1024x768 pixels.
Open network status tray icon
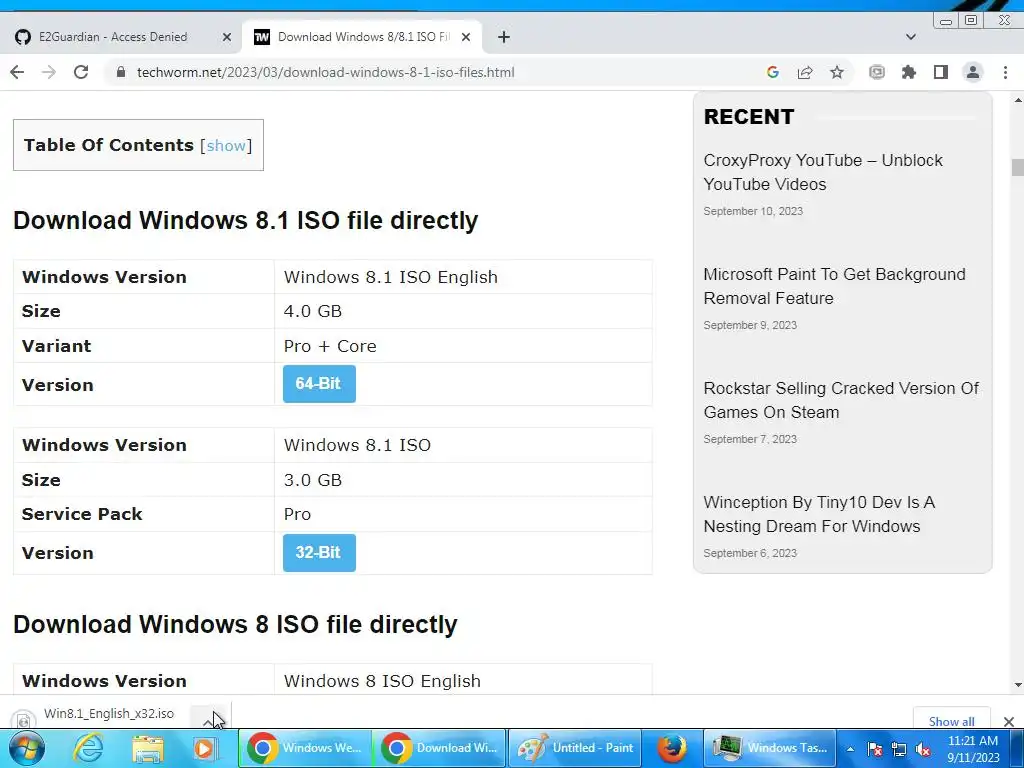(899, 749)
